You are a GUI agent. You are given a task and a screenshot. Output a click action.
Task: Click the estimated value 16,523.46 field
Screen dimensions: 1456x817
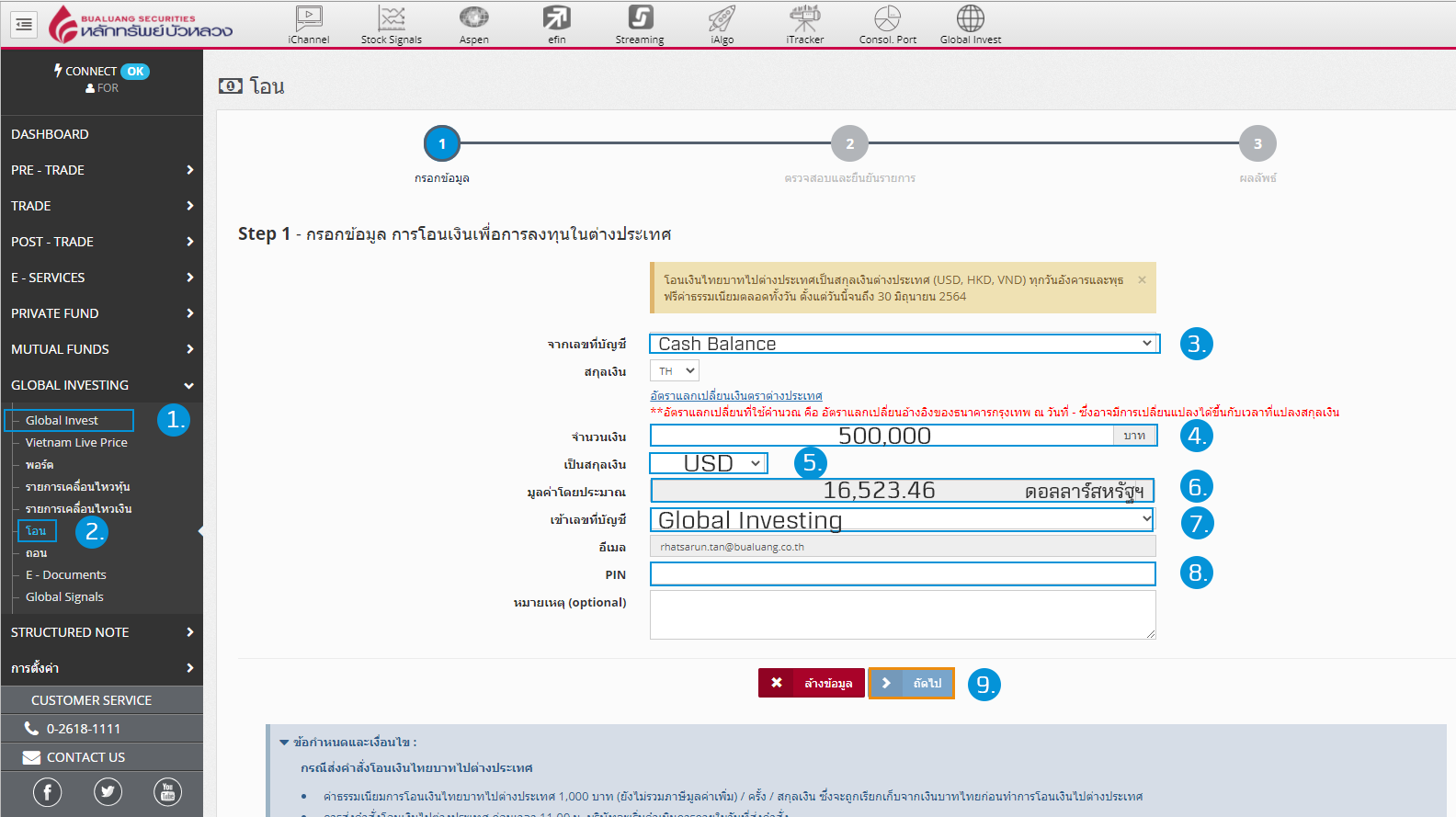903,490
